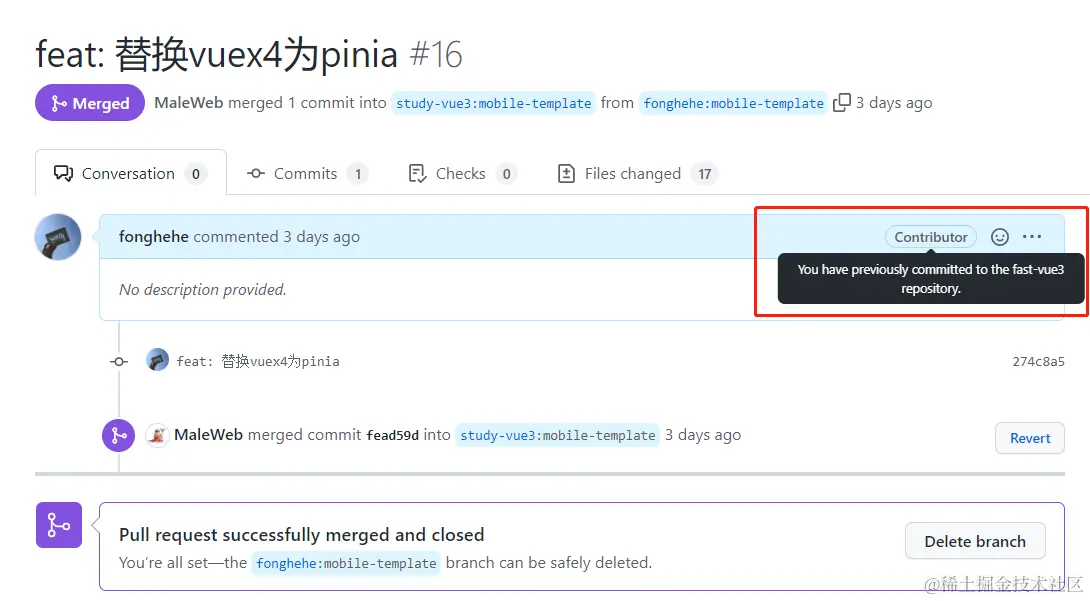
Task: Open merged commit fead59d
Action: point(393,436)
